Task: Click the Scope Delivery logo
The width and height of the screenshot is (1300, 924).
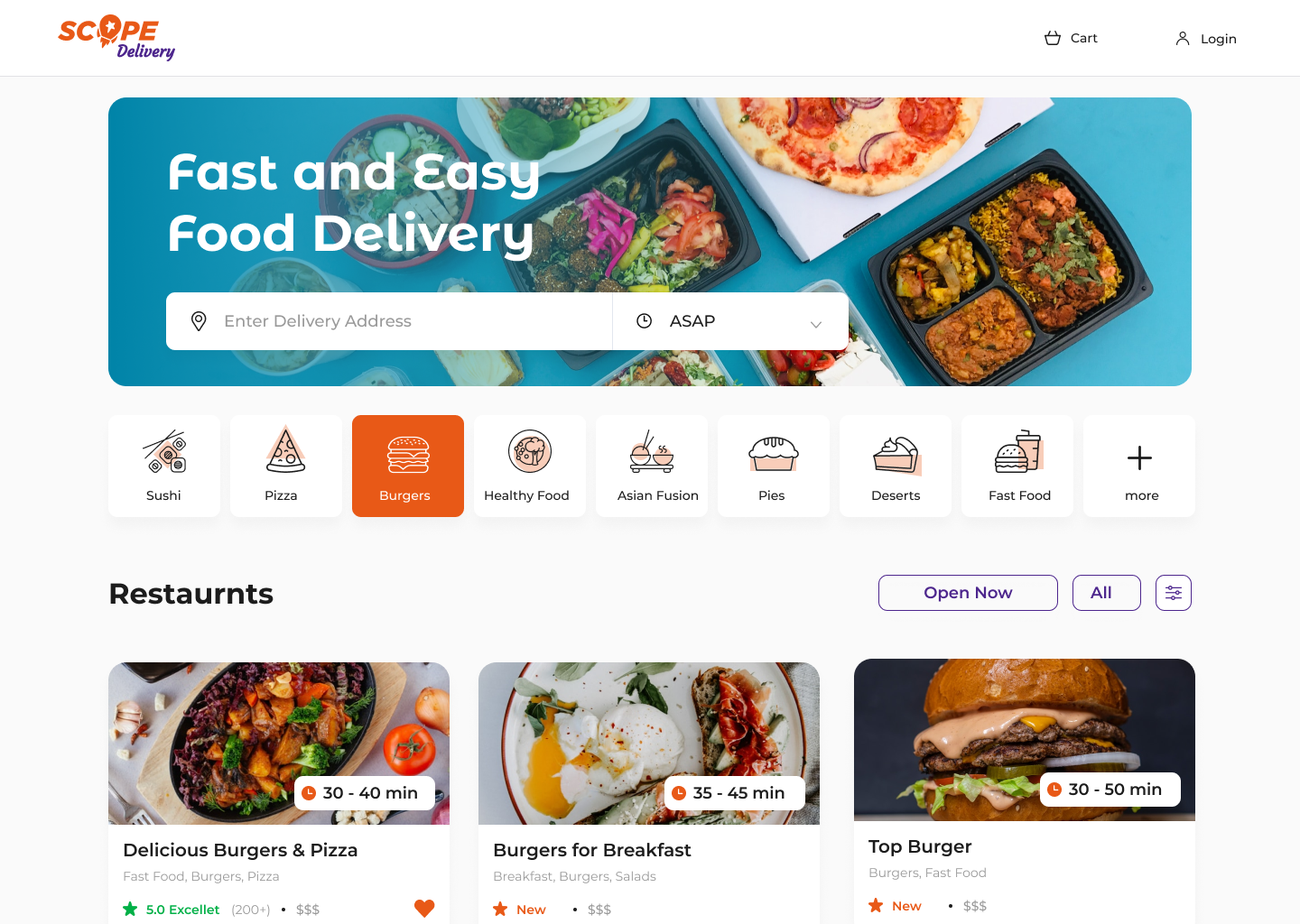Action: coord(116,38)
